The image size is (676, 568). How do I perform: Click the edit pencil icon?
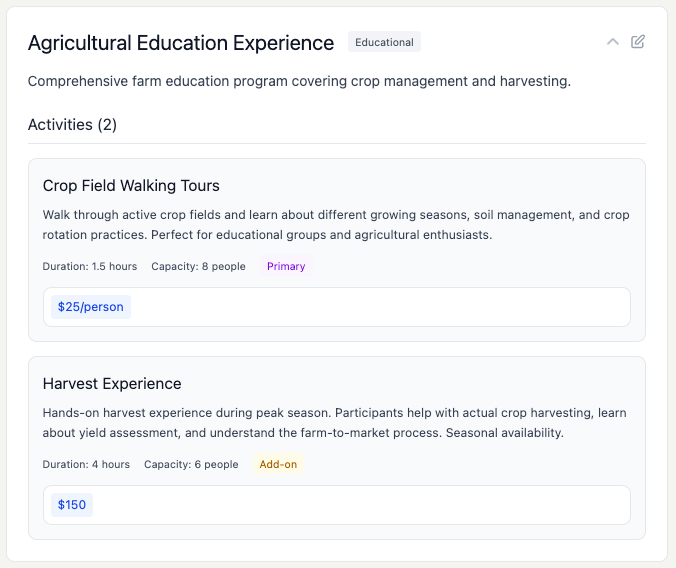638,42
